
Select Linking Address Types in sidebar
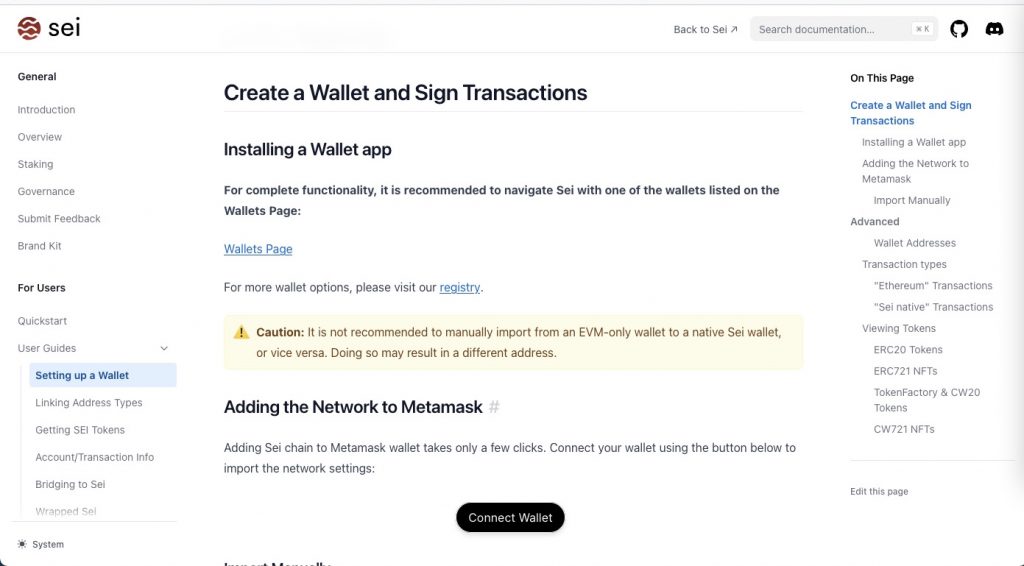(89, 402)
